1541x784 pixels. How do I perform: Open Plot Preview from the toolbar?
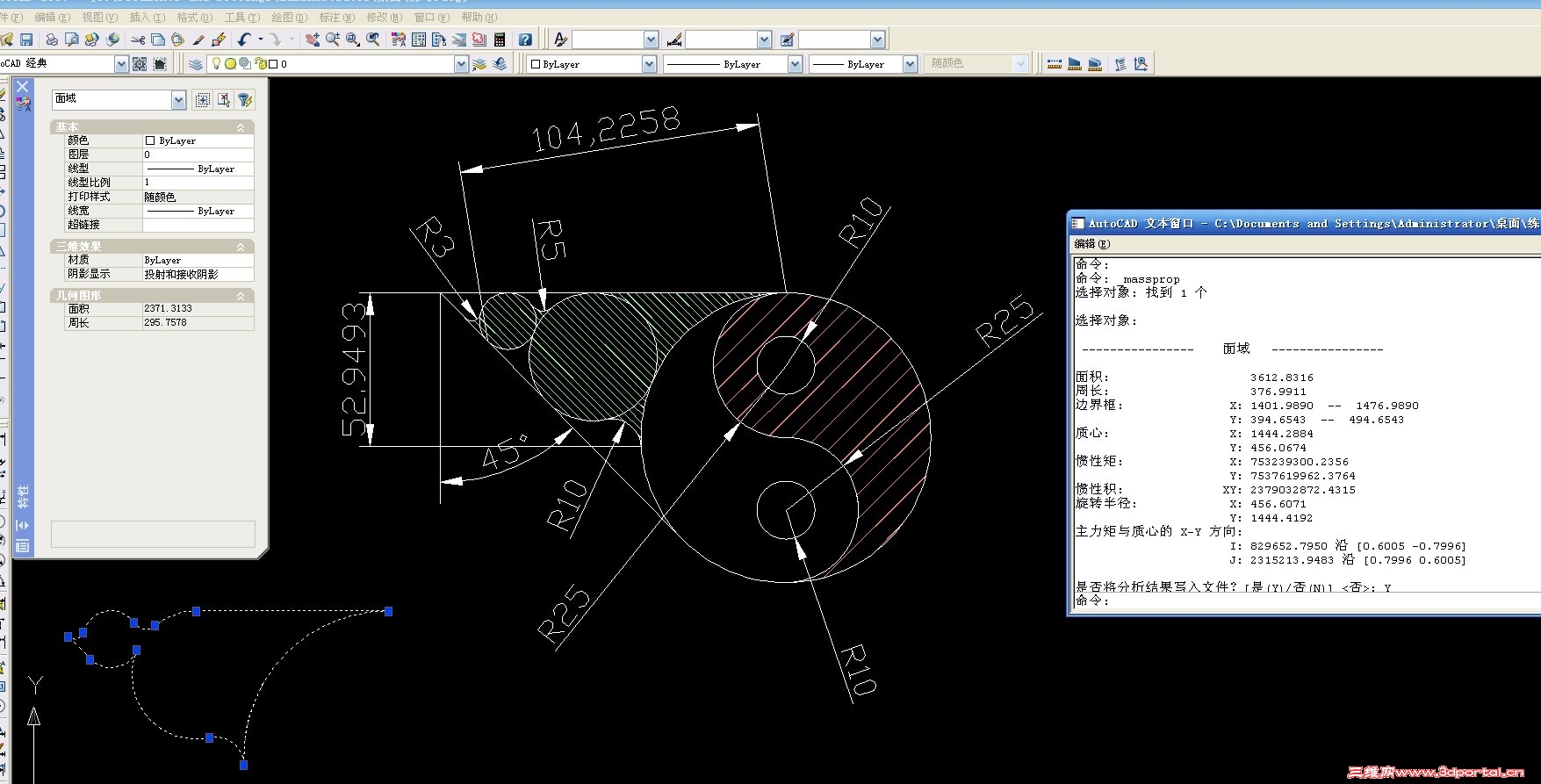point(72,40)
